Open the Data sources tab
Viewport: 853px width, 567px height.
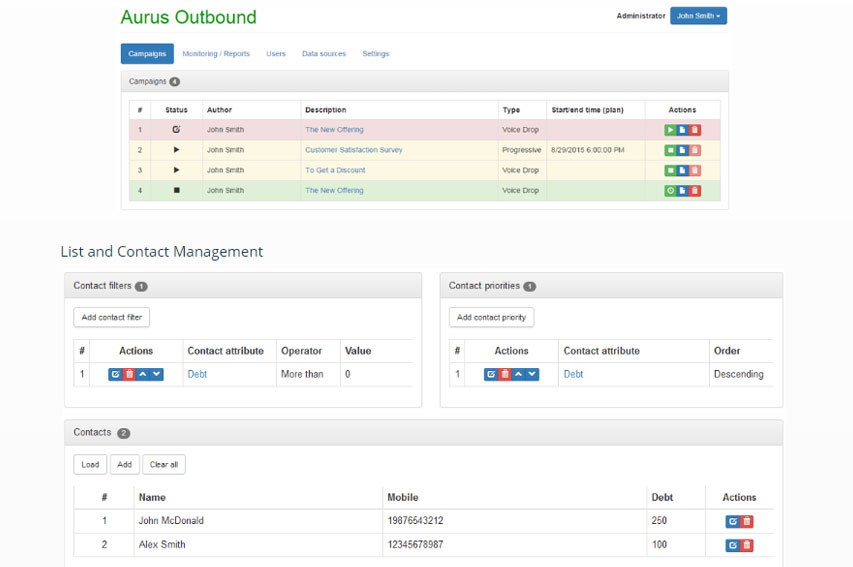(x=324, y=54)
